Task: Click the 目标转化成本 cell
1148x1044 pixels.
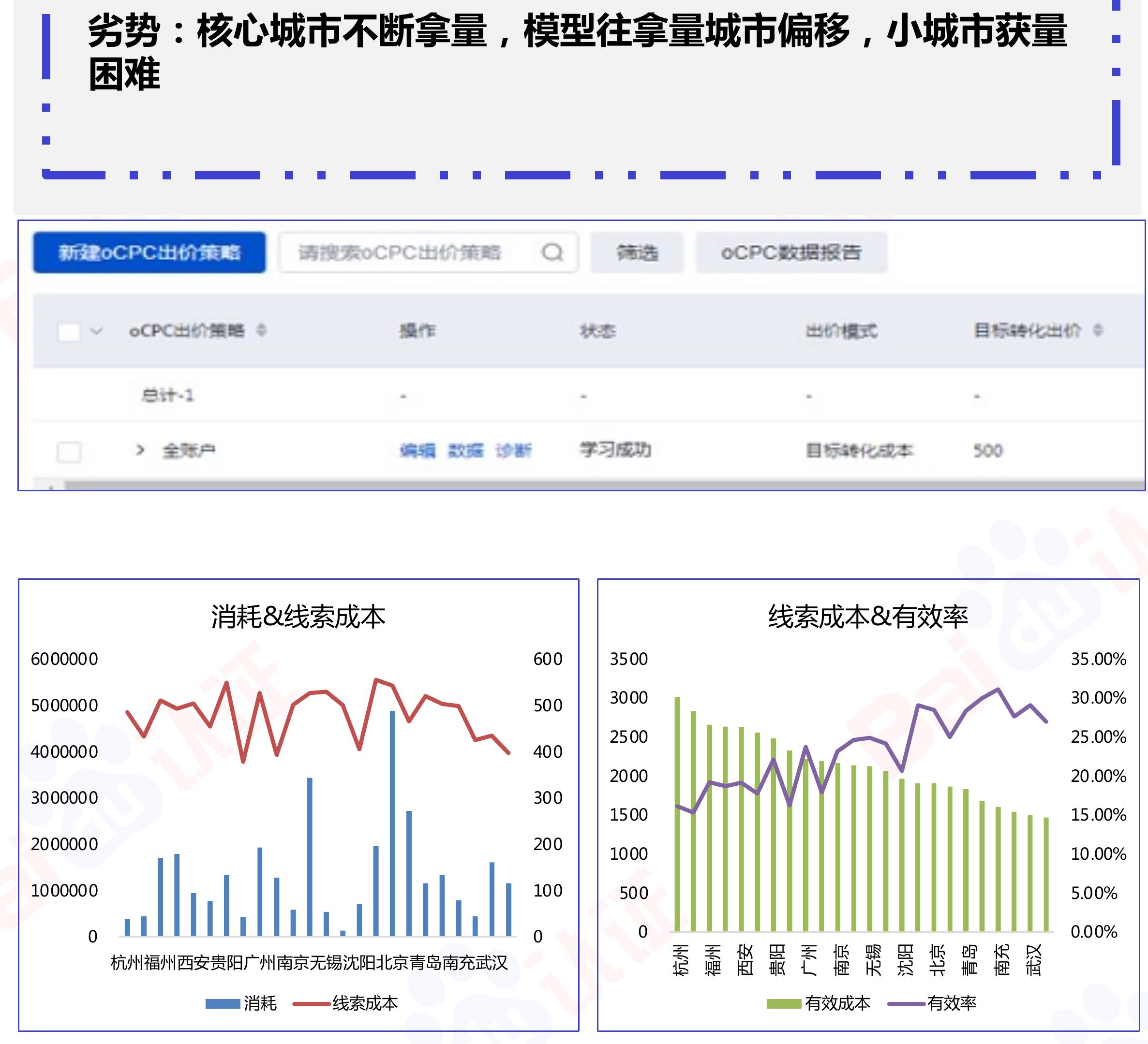Action: click(859, 451)
